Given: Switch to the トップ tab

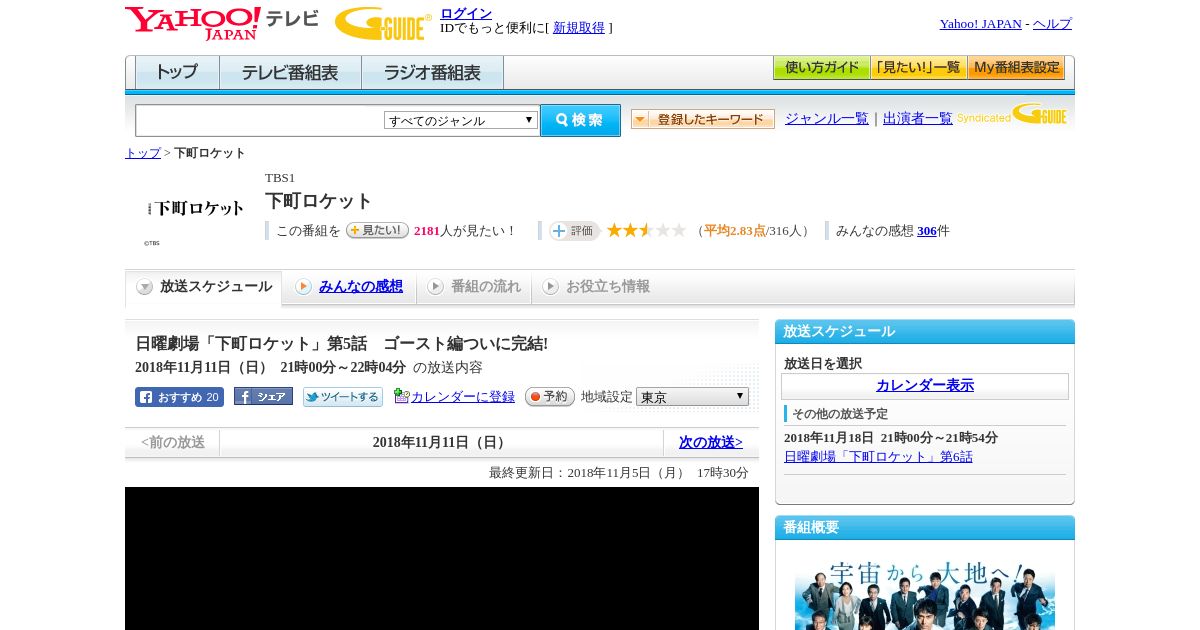Looking at the screenshot, I should tap(177, 73).
